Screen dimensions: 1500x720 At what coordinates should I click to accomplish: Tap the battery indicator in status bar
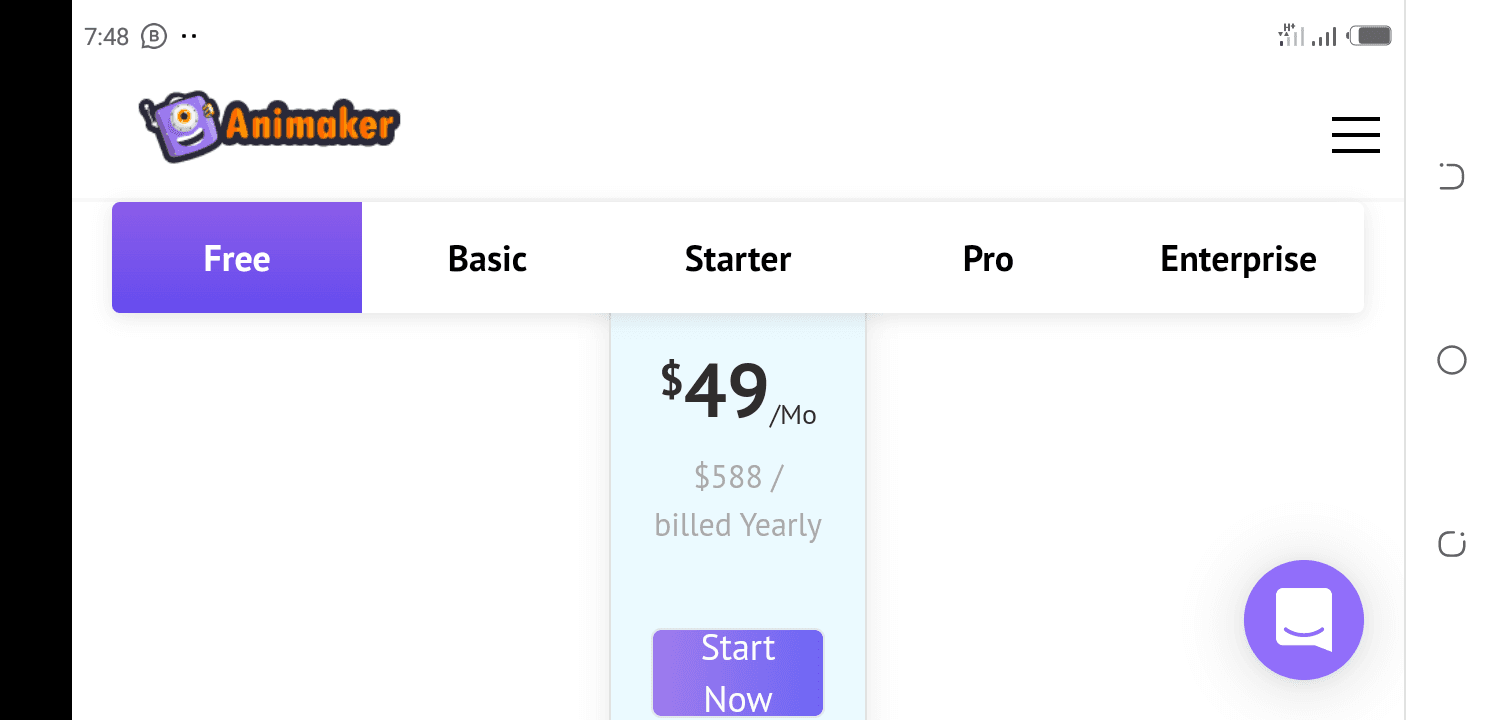(x=1370, y=37)
